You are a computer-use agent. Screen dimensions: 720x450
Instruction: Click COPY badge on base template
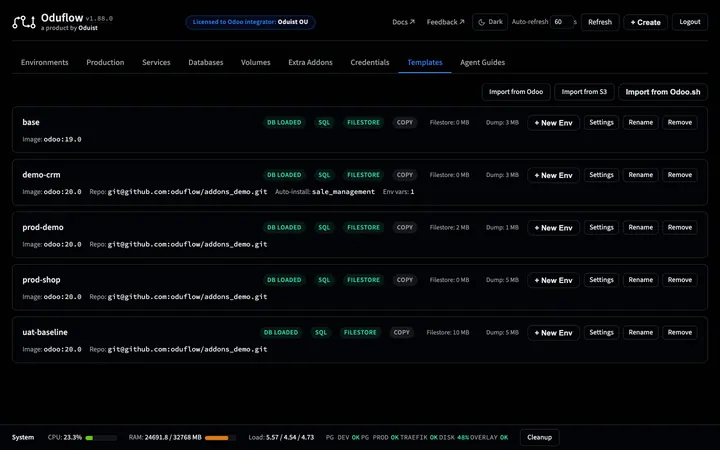pos(405,123)
